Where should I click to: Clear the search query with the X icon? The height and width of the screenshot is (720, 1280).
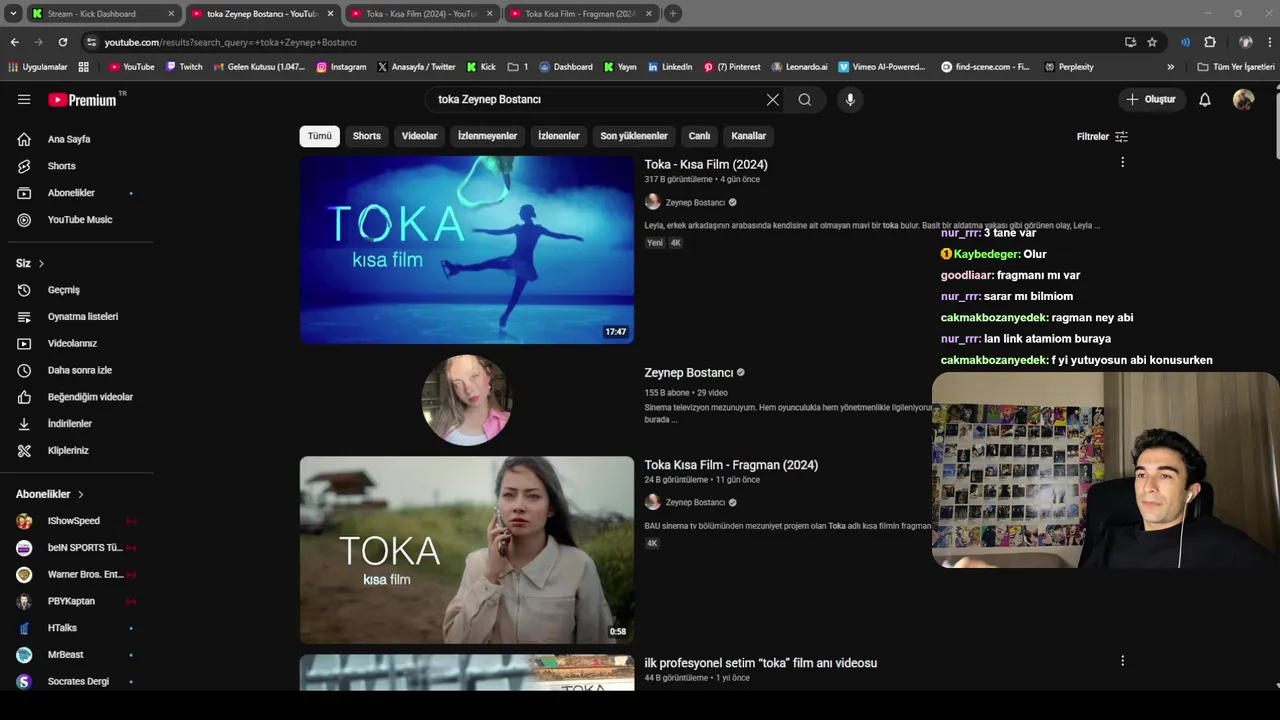click(x=772, y=99)
